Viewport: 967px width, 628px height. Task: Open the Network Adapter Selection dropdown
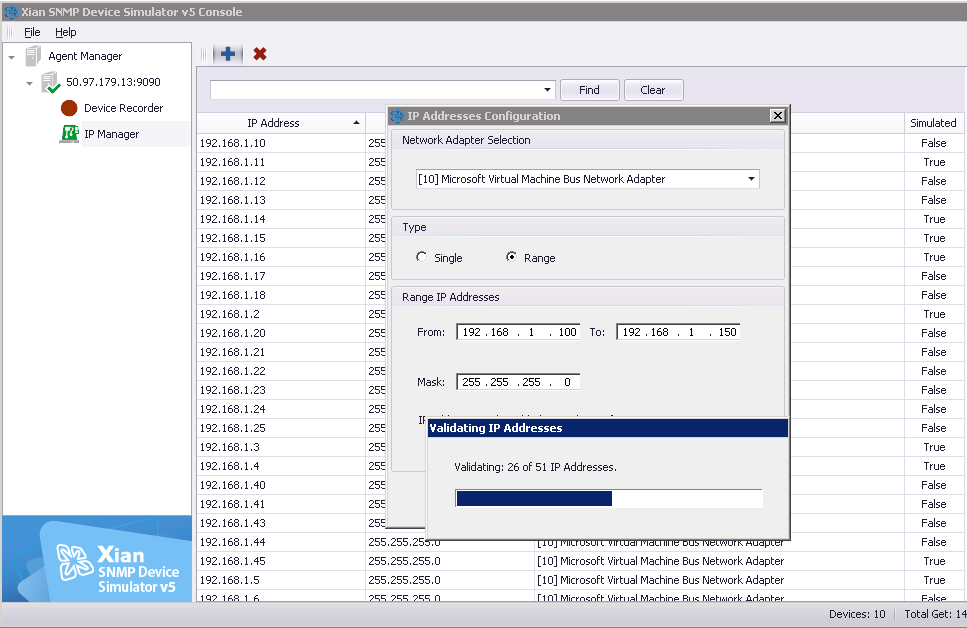pos(751,179)
